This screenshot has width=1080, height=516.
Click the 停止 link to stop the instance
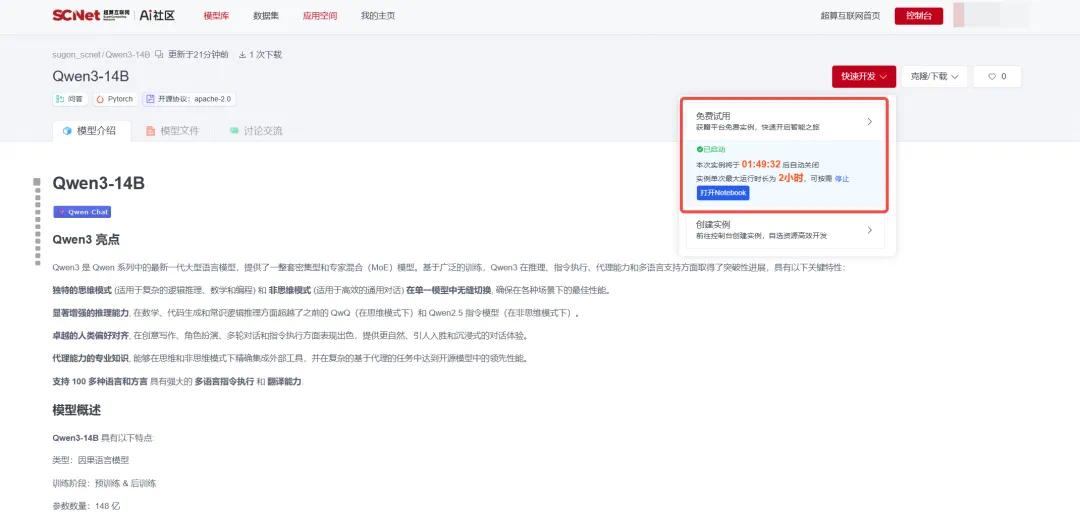842,178
